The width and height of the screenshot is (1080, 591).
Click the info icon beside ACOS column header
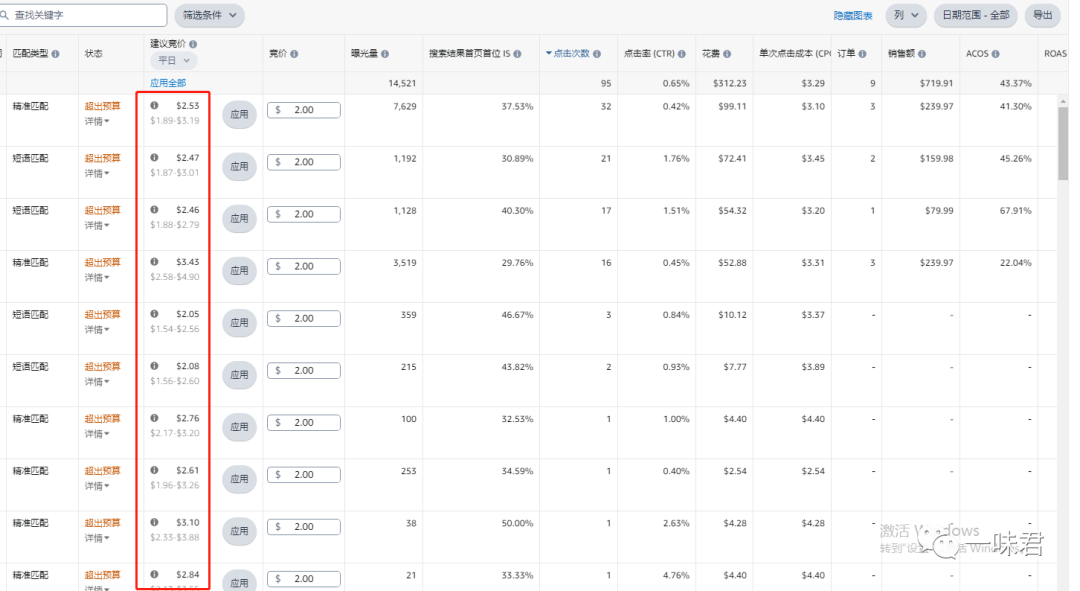[x=995, y=55]
